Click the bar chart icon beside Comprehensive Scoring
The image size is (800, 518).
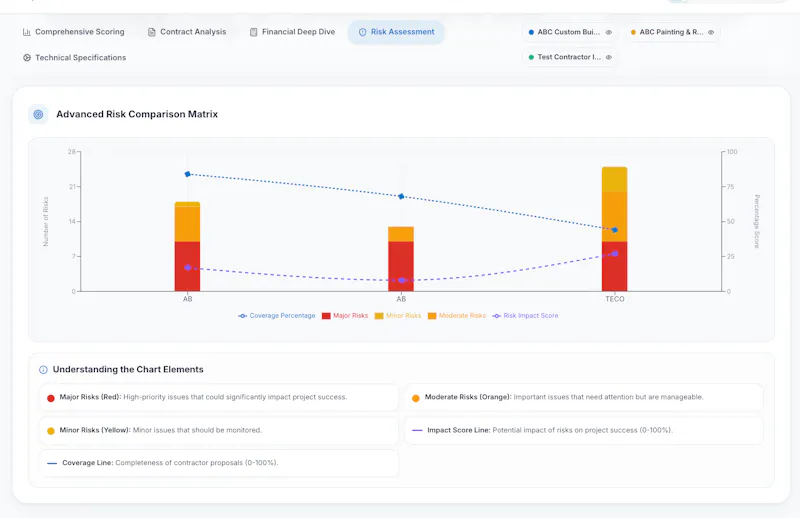tap(27, 32)
